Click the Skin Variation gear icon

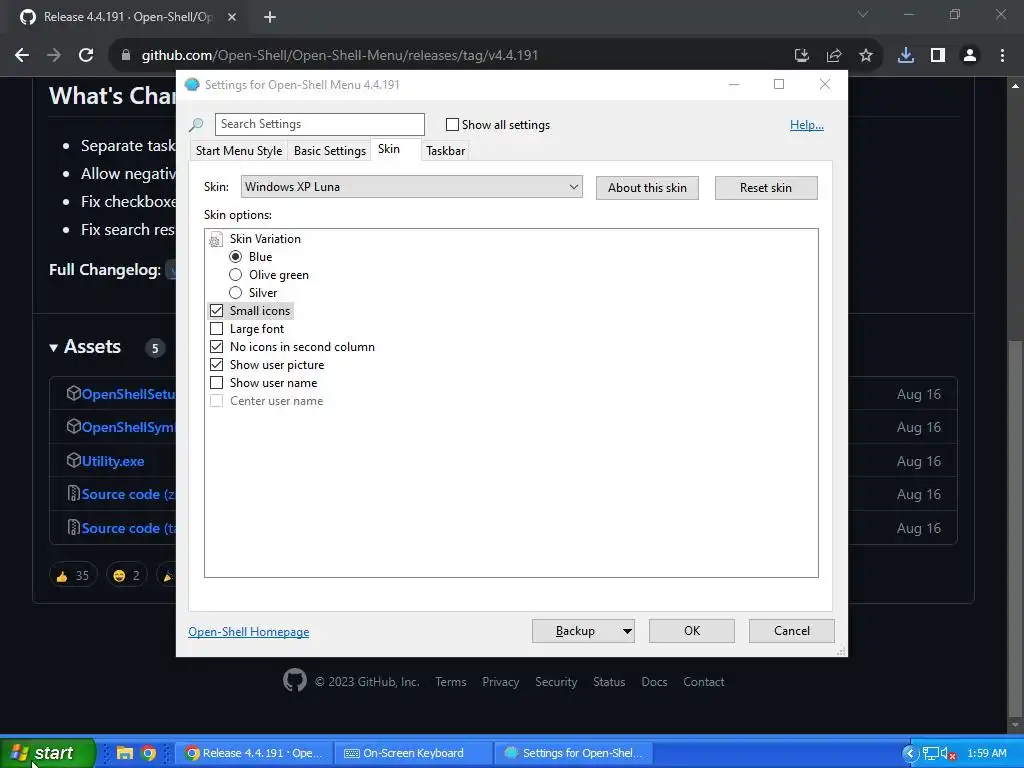coord(216,239)
